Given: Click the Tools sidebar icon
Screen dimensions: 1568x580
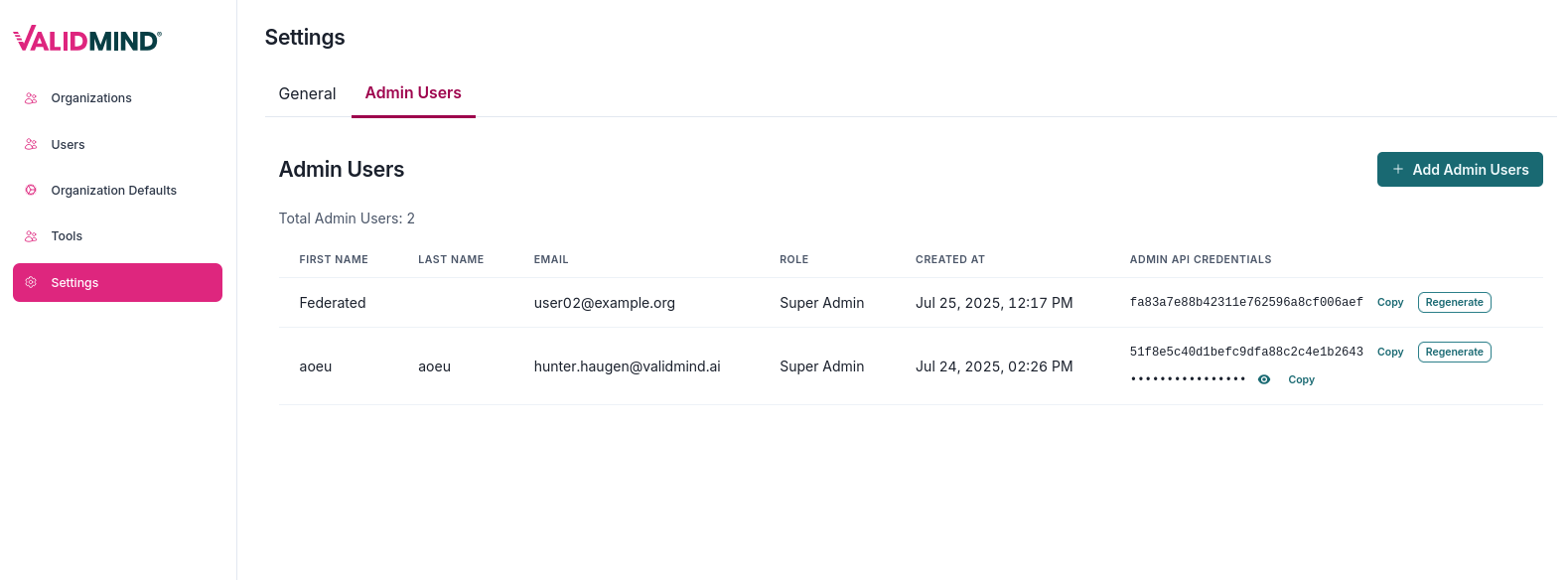Looking at the screenshot, I should point(31,235).
